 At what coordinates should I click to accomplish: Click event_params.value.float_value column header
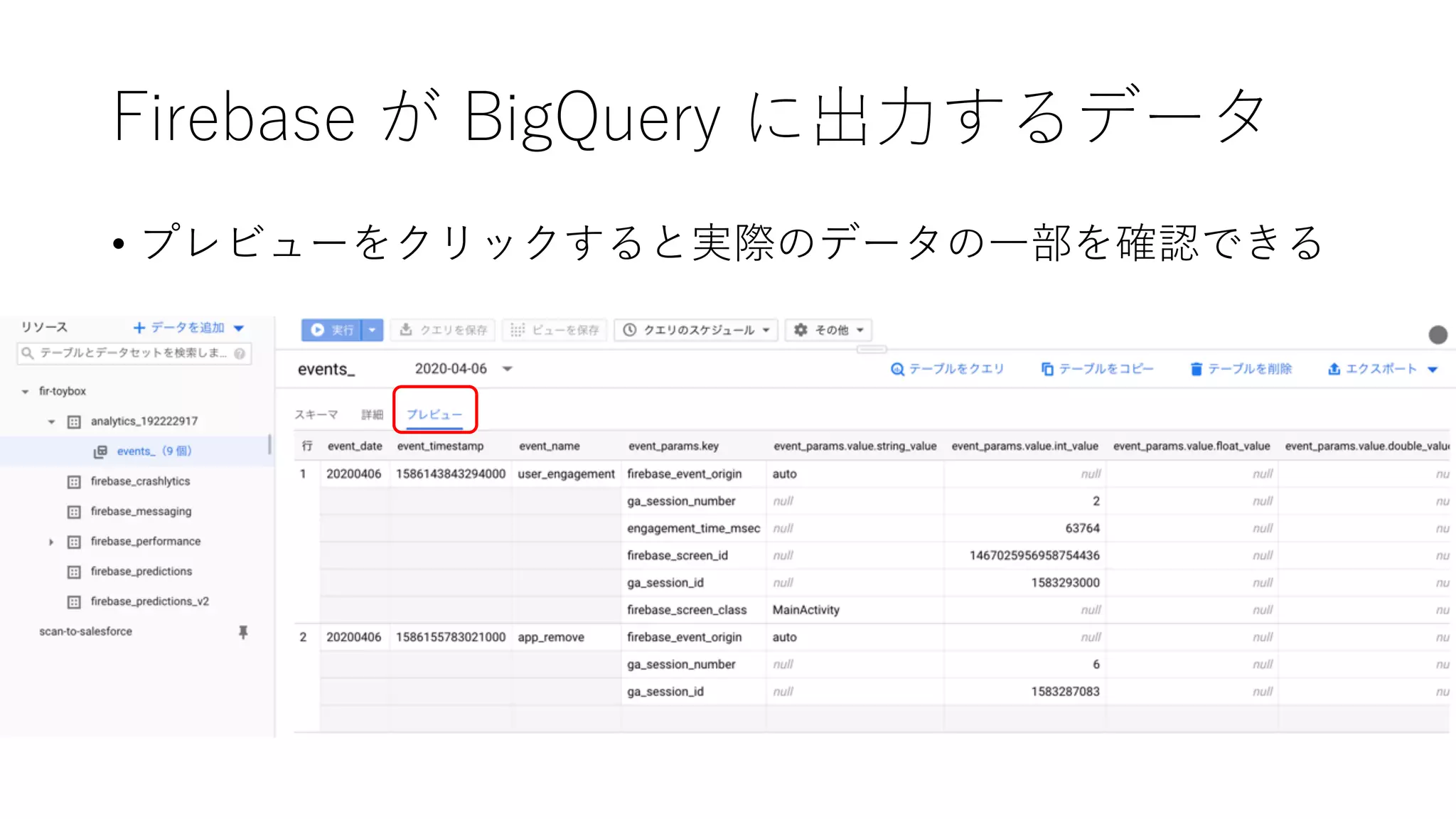1192,446
